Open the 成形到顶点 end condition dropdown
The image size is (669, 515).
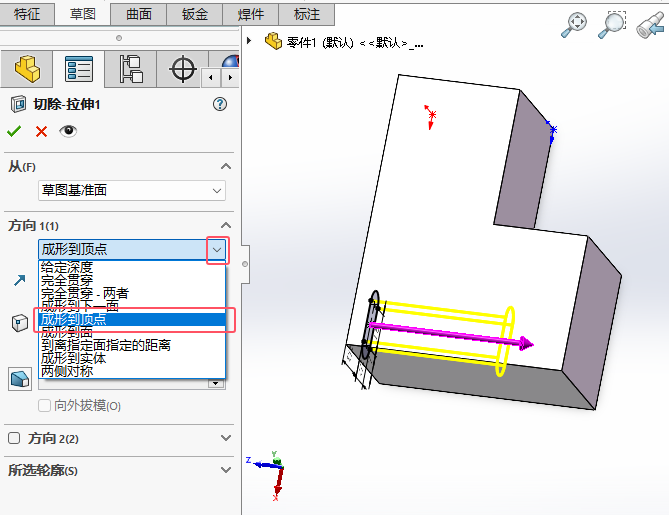(218, 250)
